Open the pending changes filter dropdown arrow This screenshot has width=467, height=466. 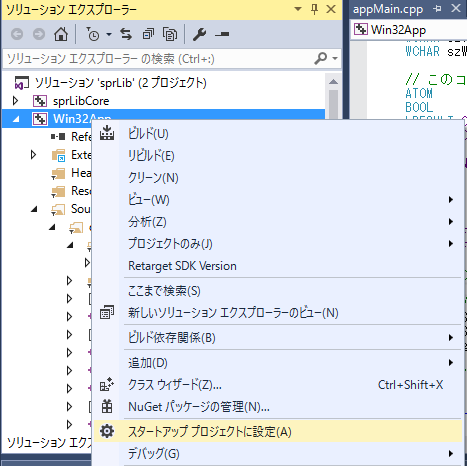click(x=109, y=34)
